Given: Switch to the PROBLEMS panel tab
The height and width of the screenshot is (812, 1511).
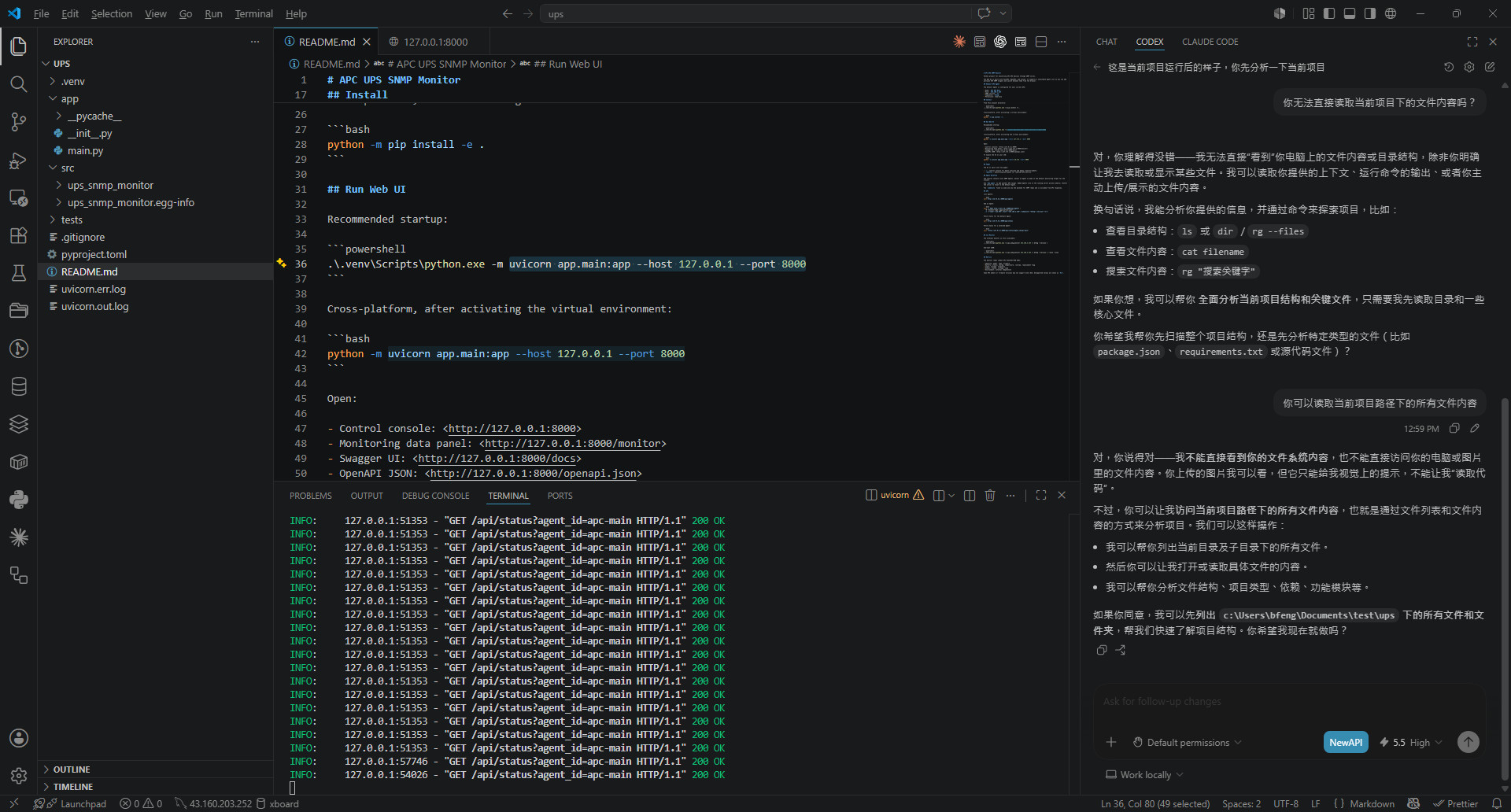Looking at the screenshot, I should tap(310, 496).
